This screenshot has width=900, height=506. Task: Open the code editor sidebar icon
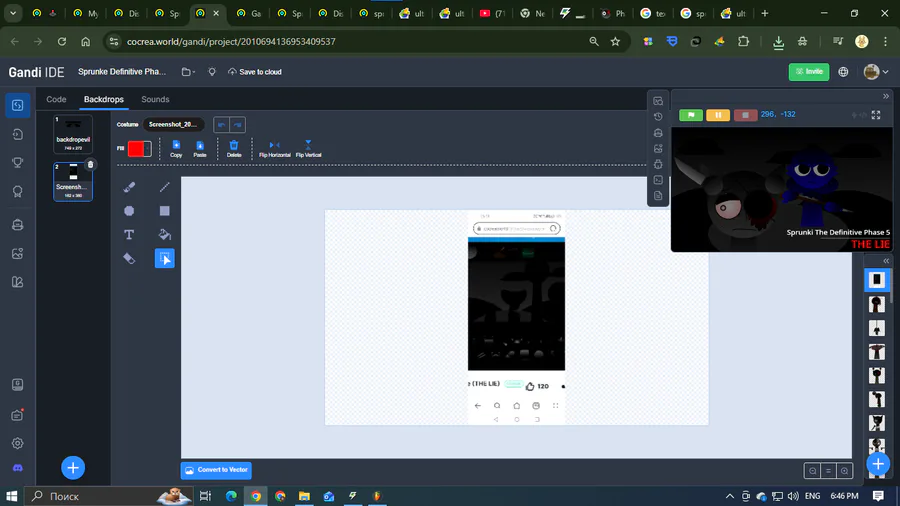click(18, 106)
